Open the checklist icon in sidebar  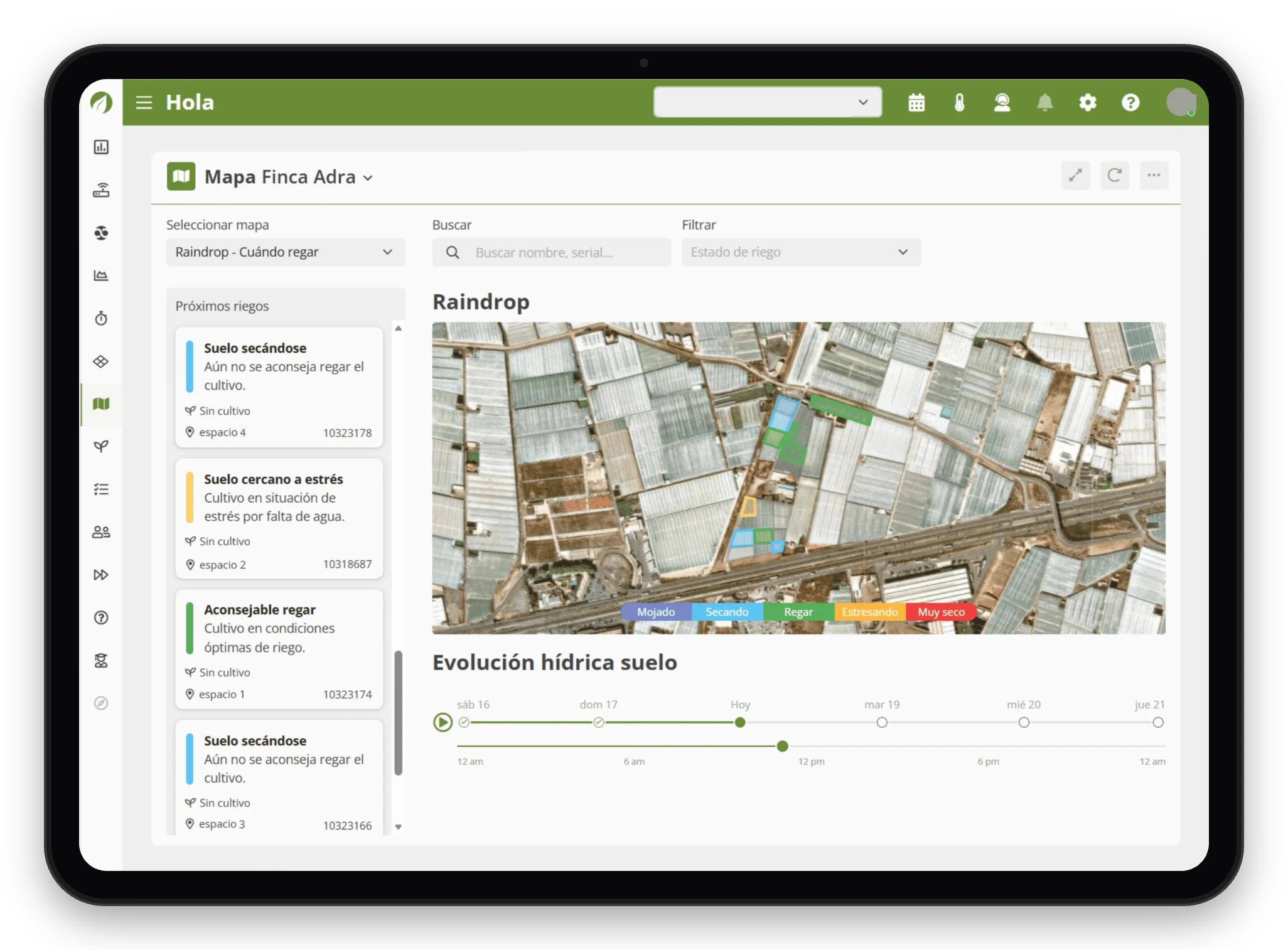pos(101,489)
